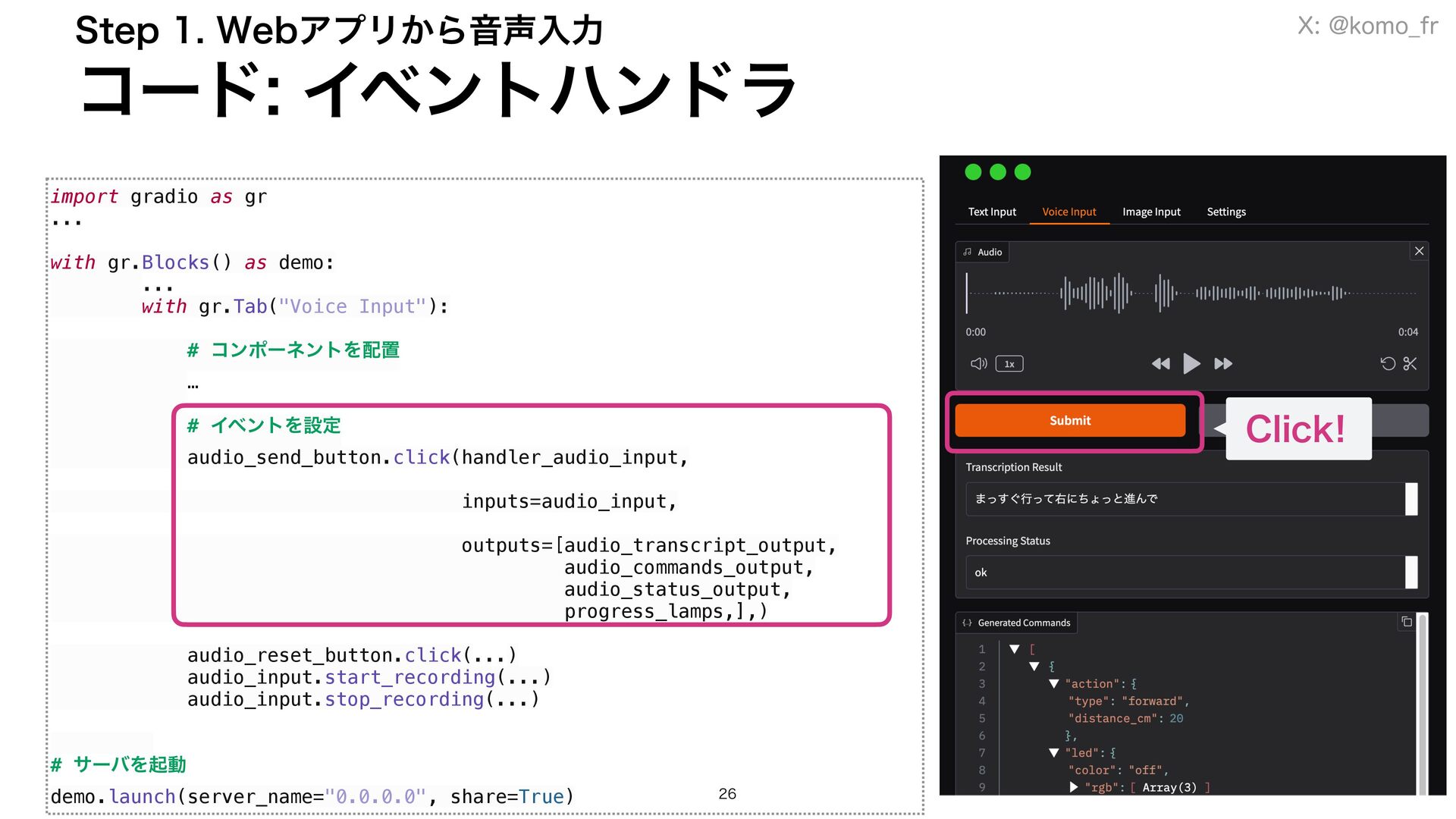This screenshot has width=1456, height=819.
Task: Switch to the Text Input tab
Action: click(x=992, y=212)
